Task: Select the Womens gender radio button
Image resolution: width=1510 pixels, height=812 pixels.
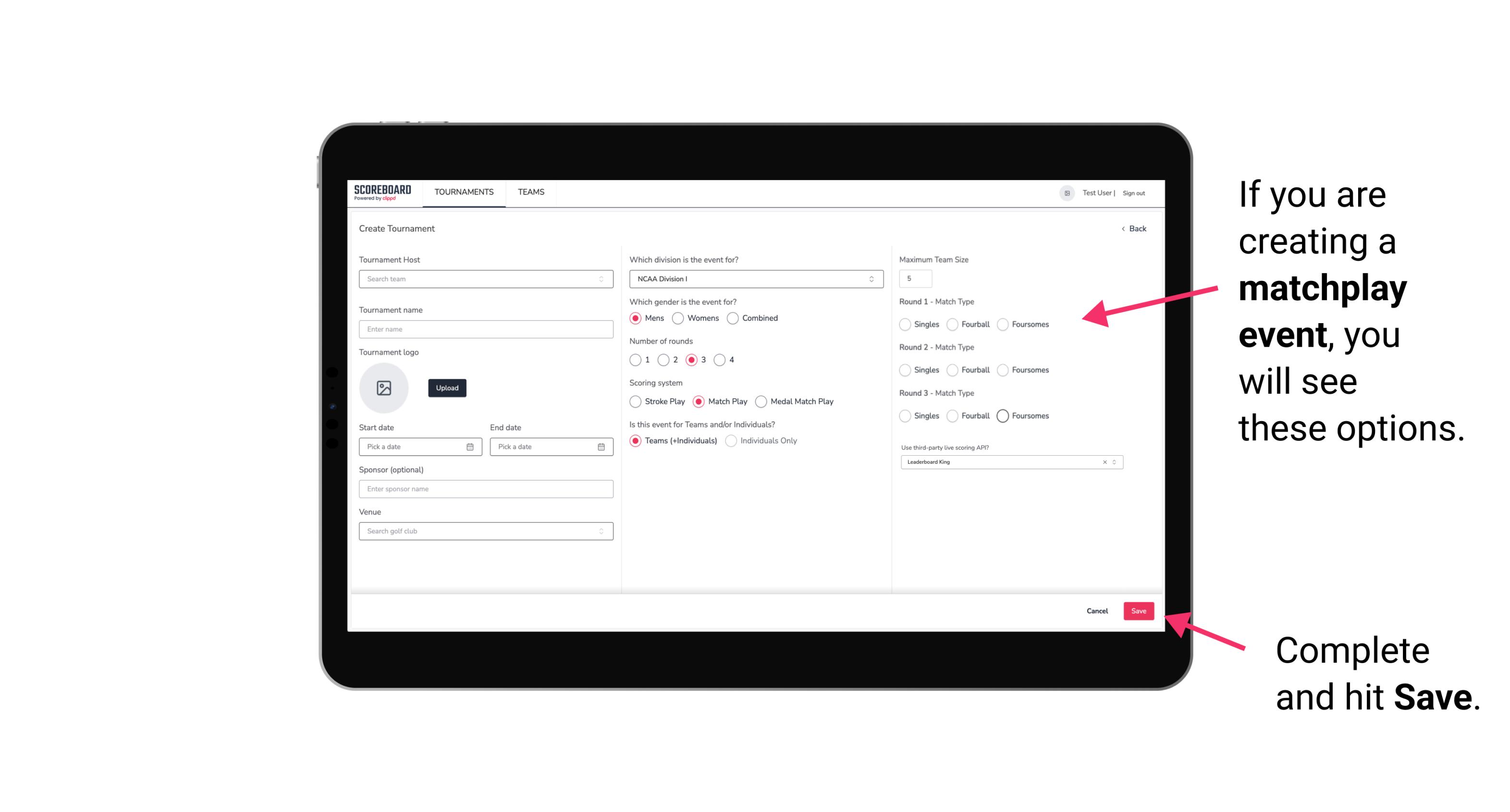Action: pyautogui.click(x=679, y=318)
